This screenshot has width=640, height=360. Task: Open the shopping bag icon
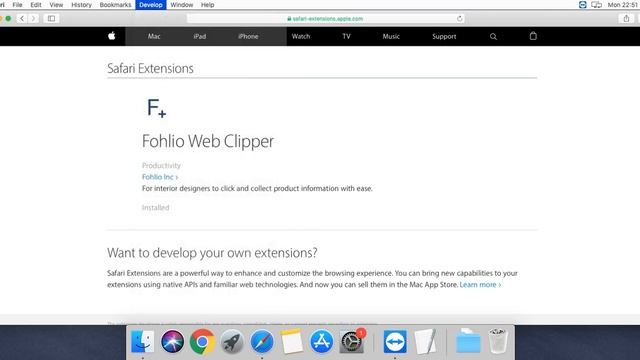(x=533, y=36)
